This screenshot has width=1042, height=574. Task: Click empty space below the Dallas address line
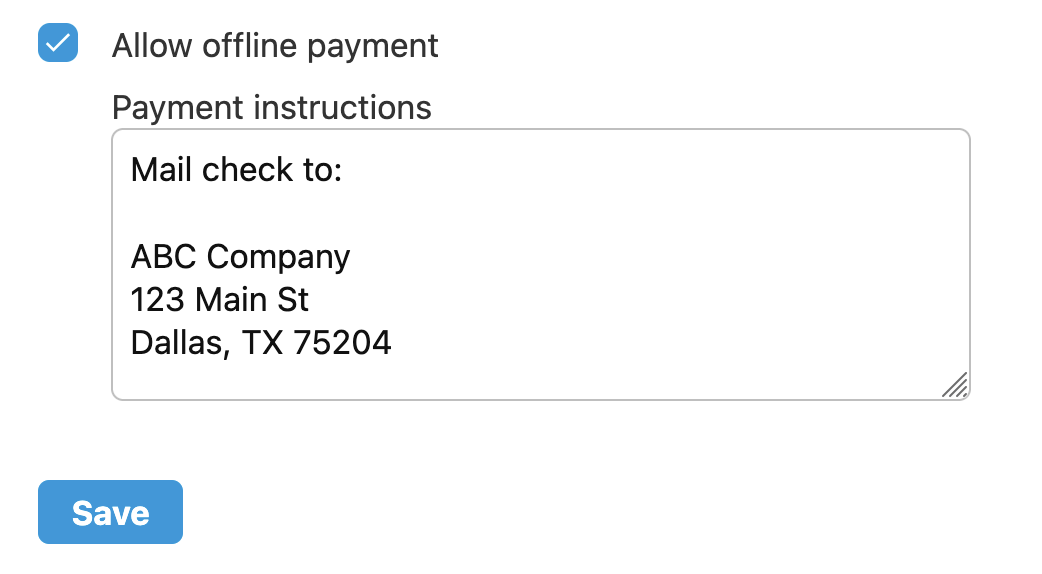coord(500,380)
